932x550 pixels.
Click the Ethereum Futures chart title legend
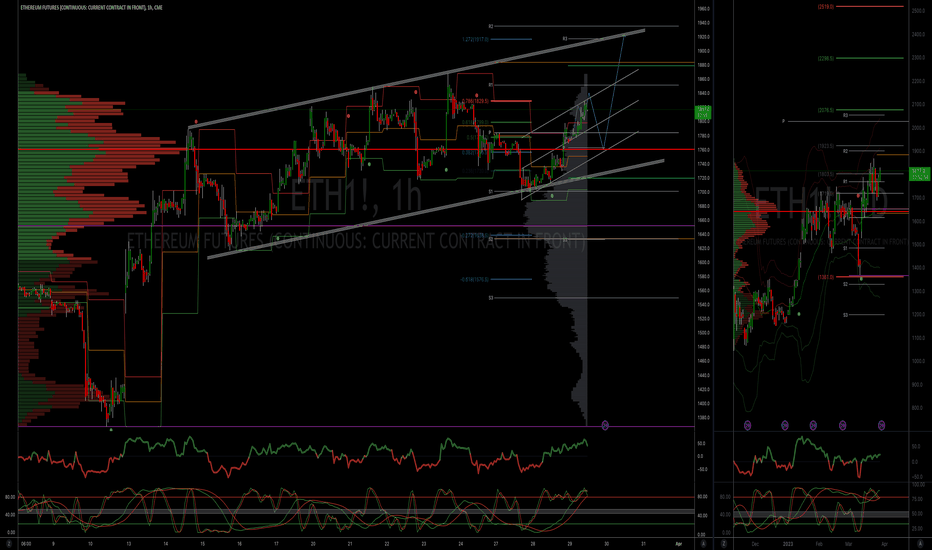92,7
